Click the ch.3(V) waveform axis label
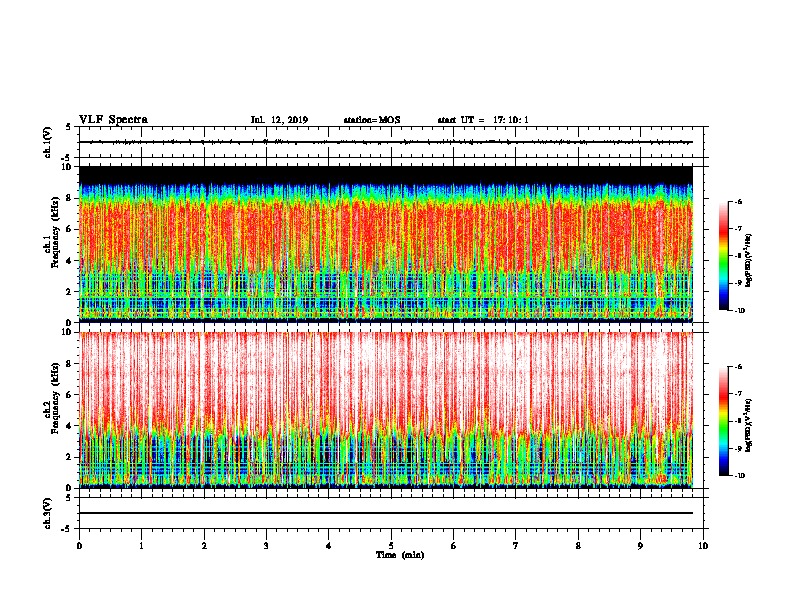Image resolution: width=792 pixels, height=612 pixels. 48,513
